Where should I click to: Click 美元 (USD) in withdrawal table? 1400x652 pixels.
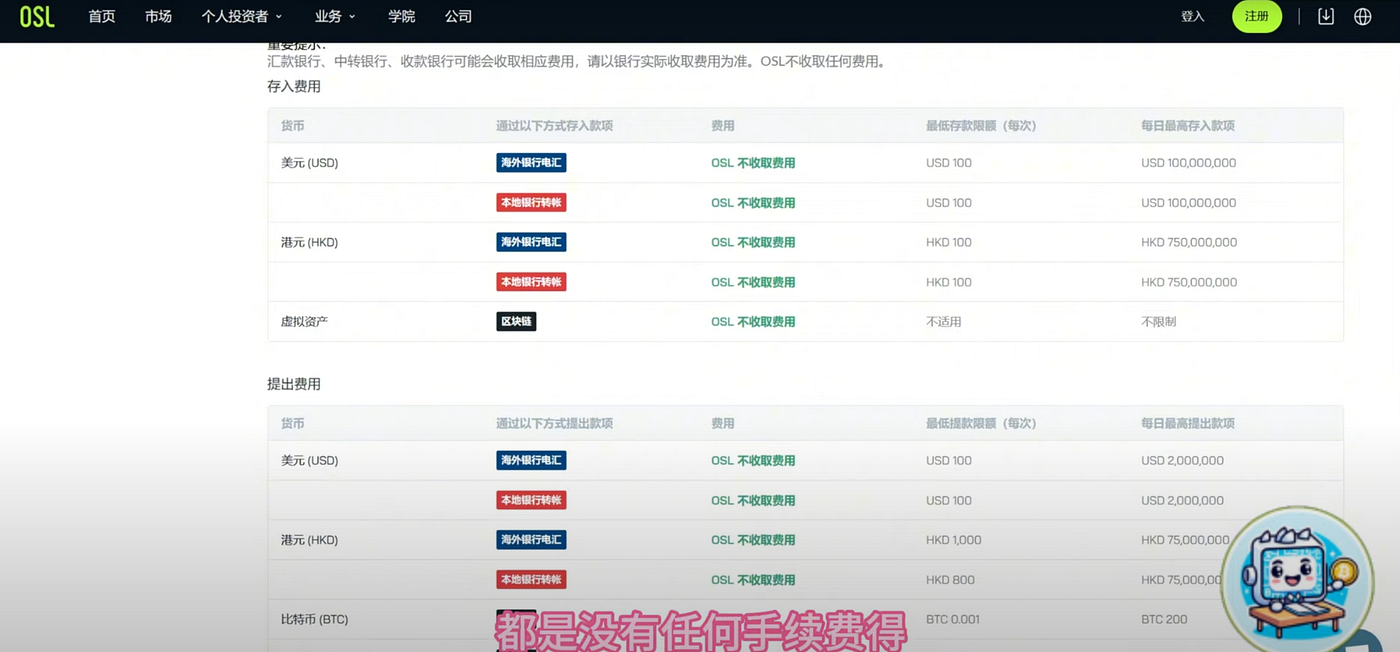click(x=310, y=461)
